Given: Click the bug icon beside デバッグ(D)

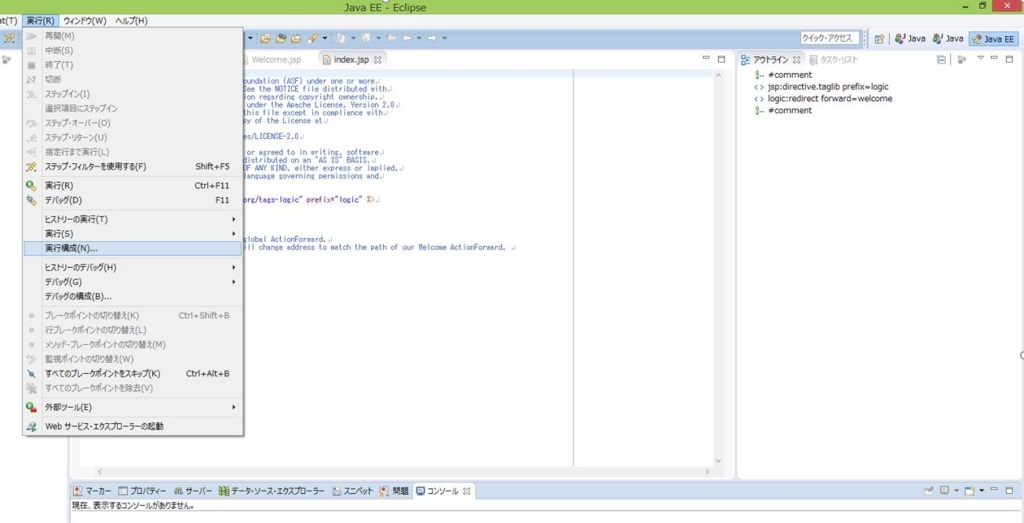Looking at the screenshot, I should click(31, 200).
